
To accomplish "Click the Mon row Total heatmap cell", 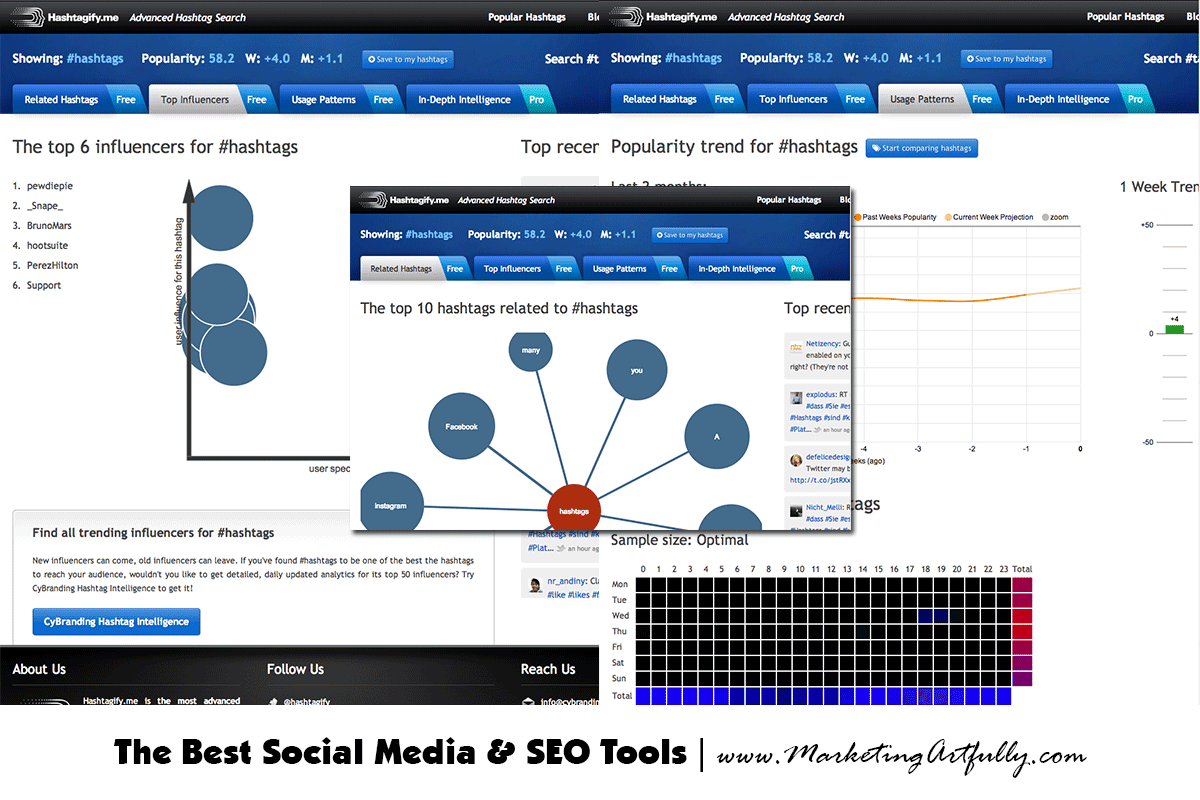I will click(1022, 585).
